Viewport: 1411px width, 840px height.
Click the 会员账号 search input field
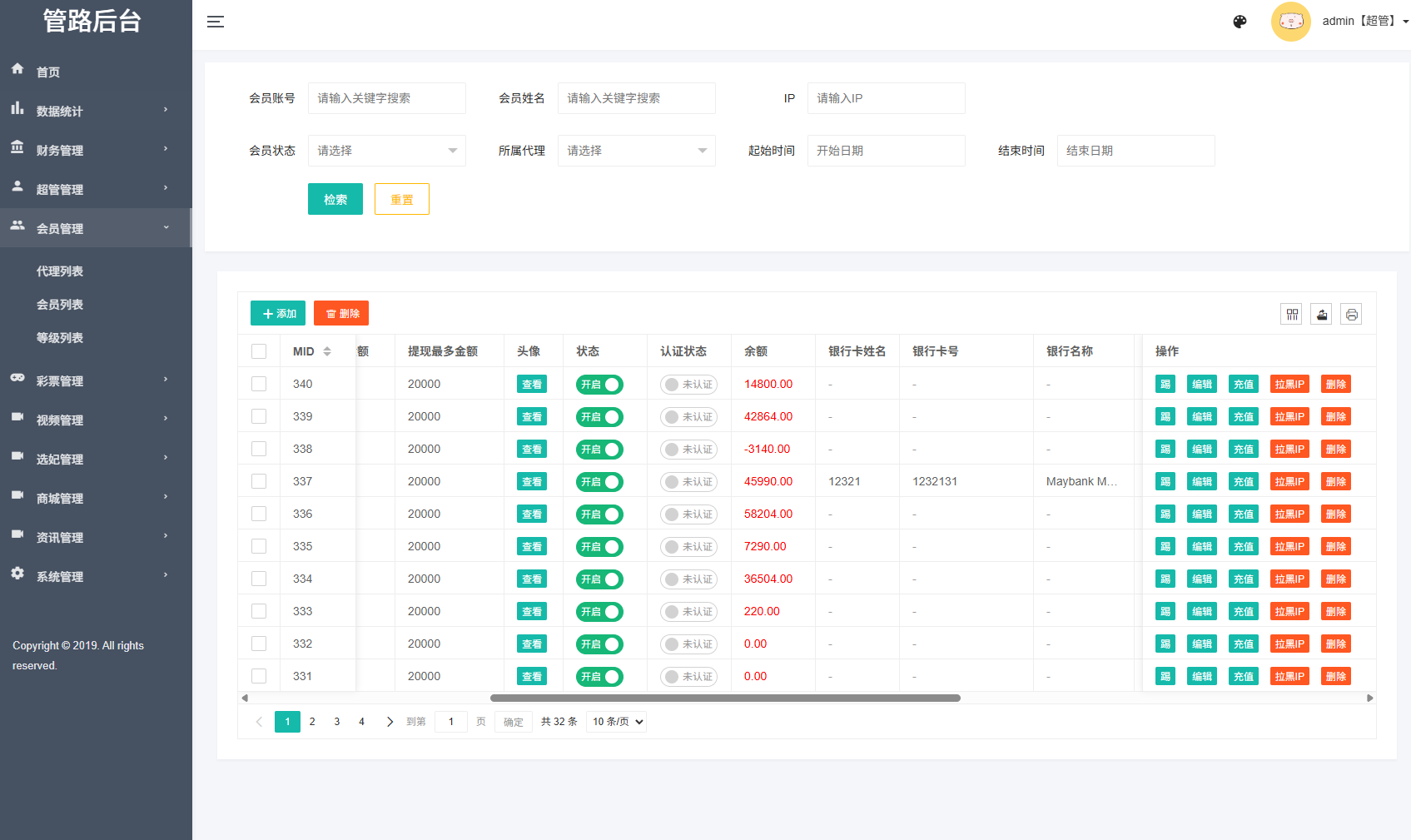(386, 98)
